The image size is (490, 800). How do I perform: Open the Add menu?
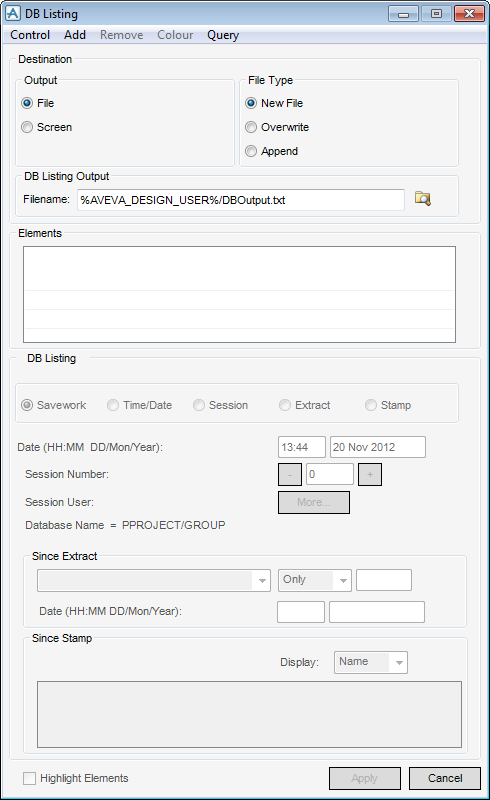75,35
